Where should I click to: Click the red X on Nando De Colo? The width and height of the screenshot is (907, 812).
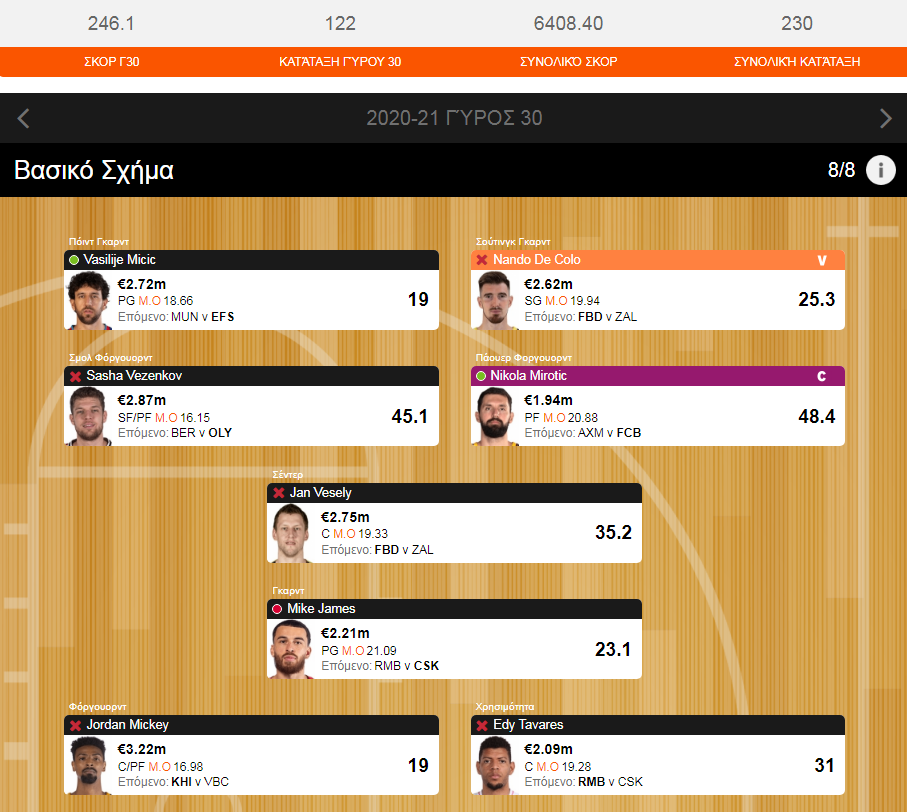[x=482, y=260]
